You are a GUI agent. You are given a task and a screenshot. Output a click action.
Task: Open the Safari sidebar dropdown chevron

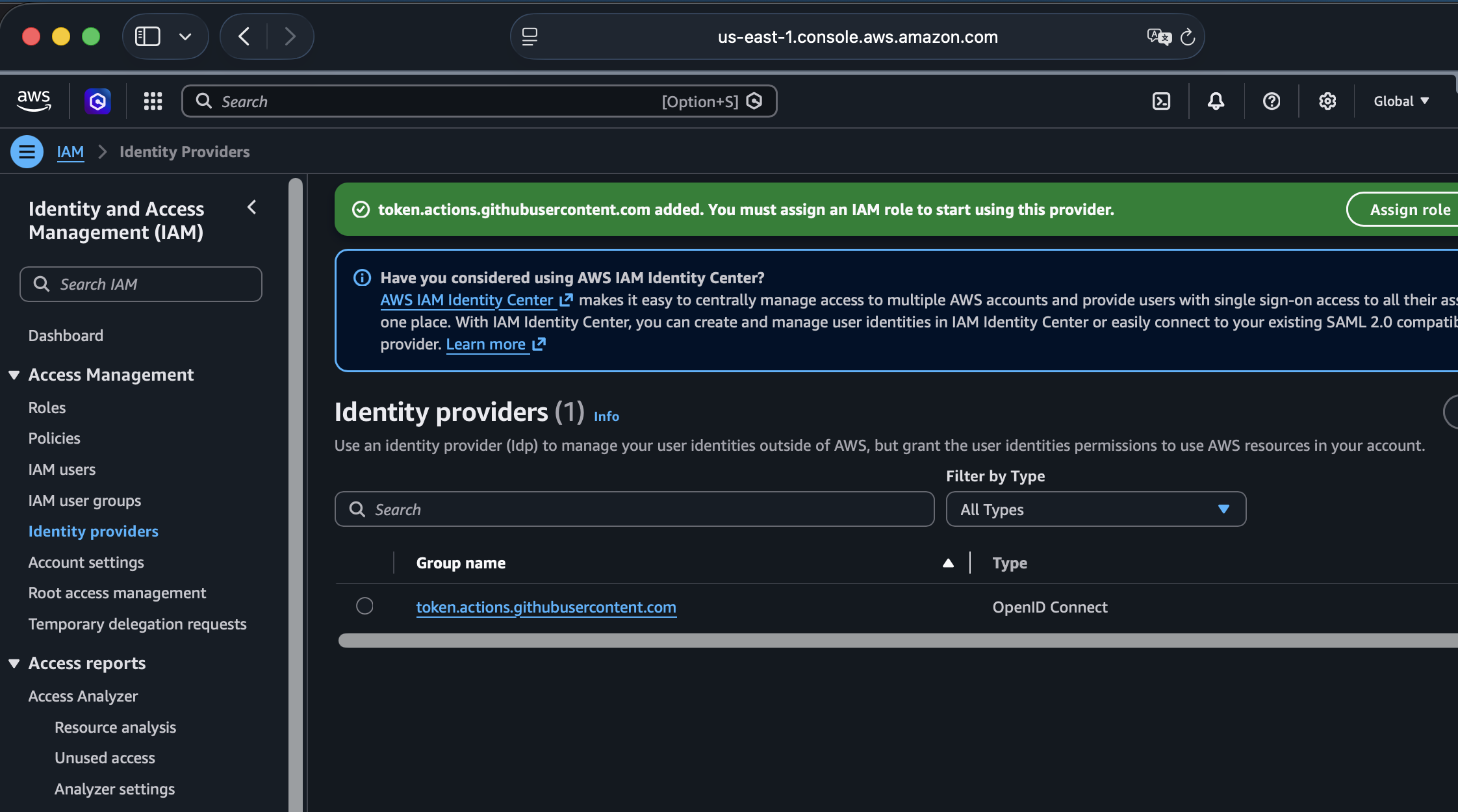(185, 36)
